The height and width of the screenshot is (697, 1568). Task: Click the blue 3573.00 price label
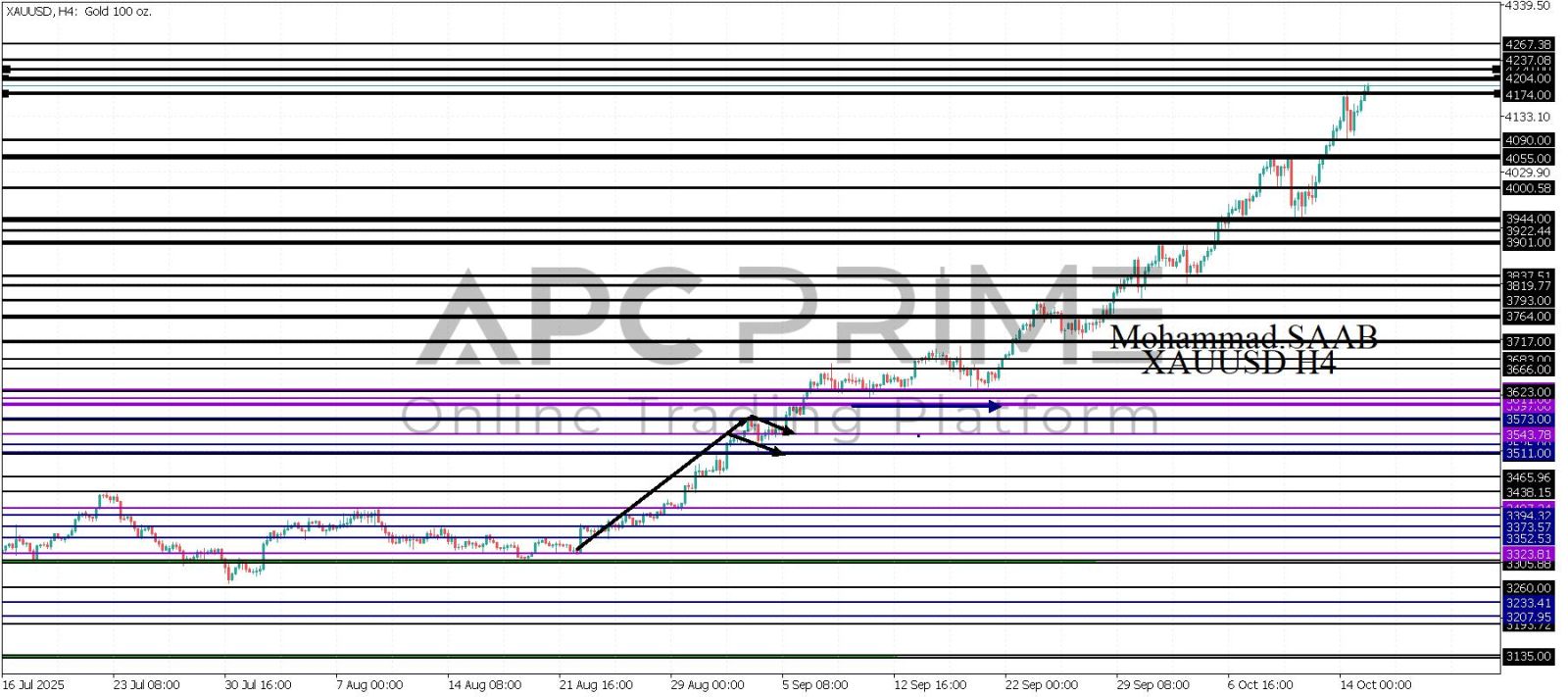[1528, 420]
